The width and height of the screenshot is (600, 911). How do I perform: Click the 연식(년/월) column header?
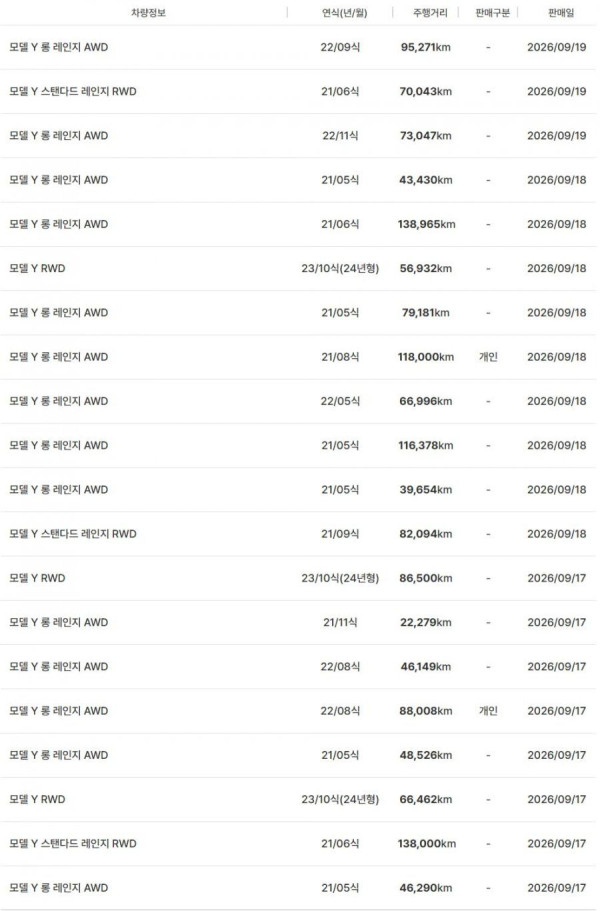tap(344, 13)
